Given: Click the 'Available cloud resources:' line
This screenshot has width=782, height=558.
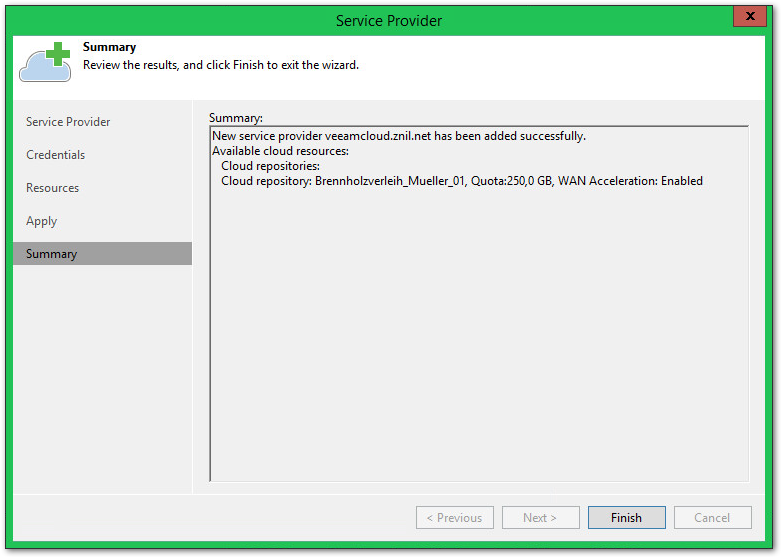Looking at the screenshot, I should click(x=280, y=151).
